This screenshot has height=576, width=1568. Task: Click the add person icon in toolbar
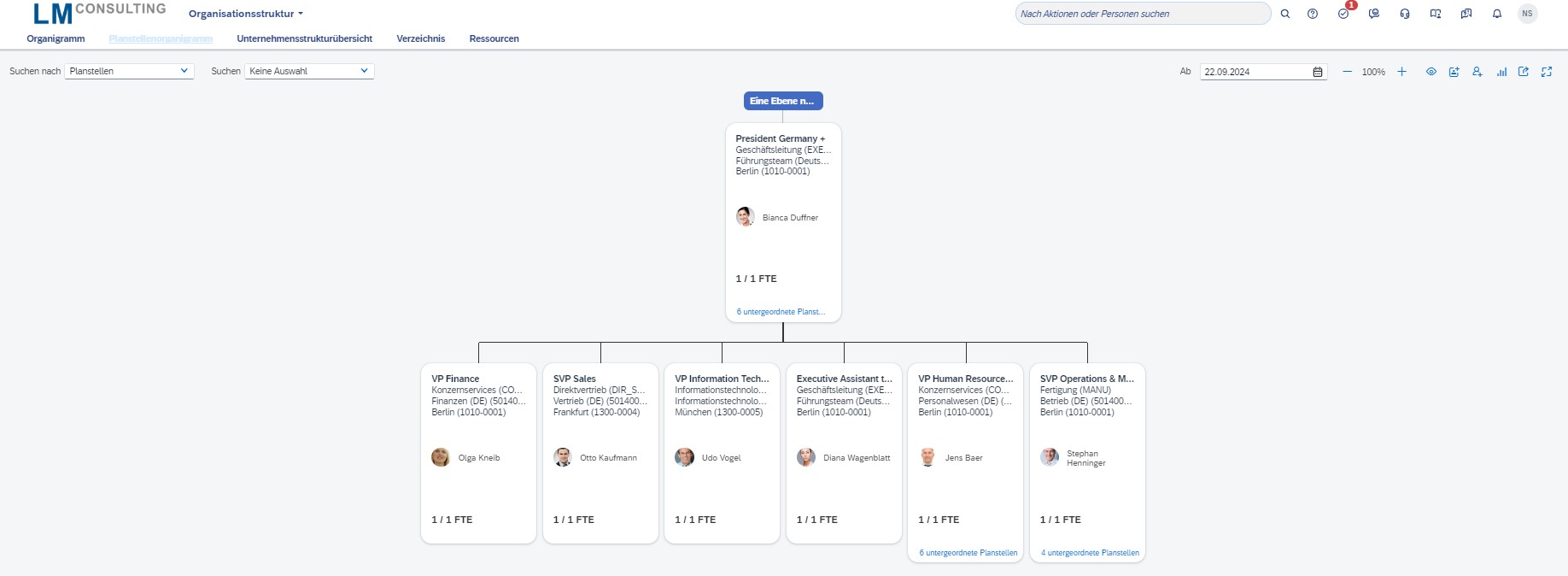1477,72
